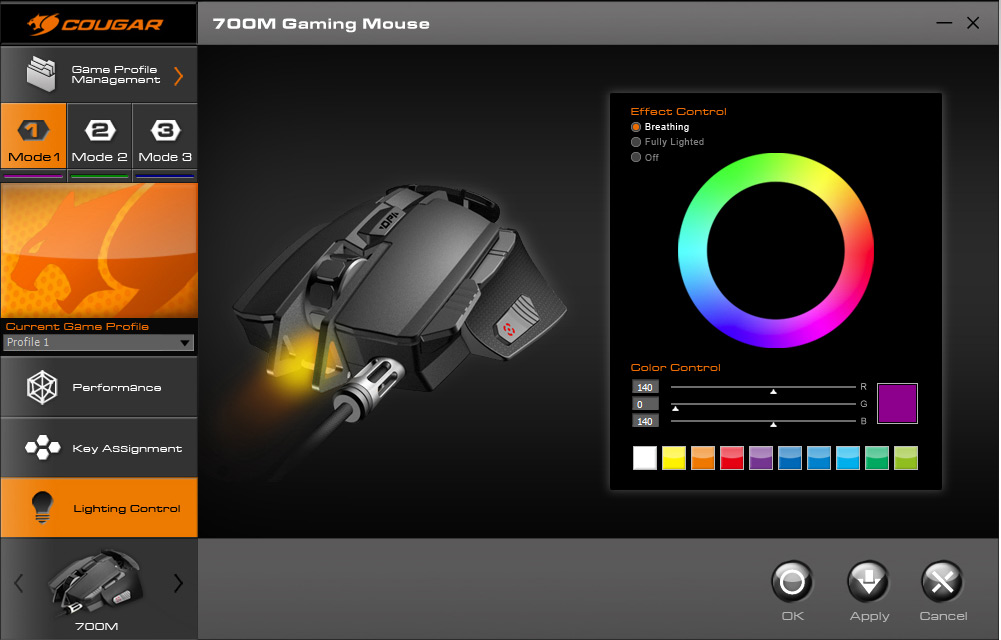1001x640 pixels.
Task: Click the red R value input field
Action: 645,387
